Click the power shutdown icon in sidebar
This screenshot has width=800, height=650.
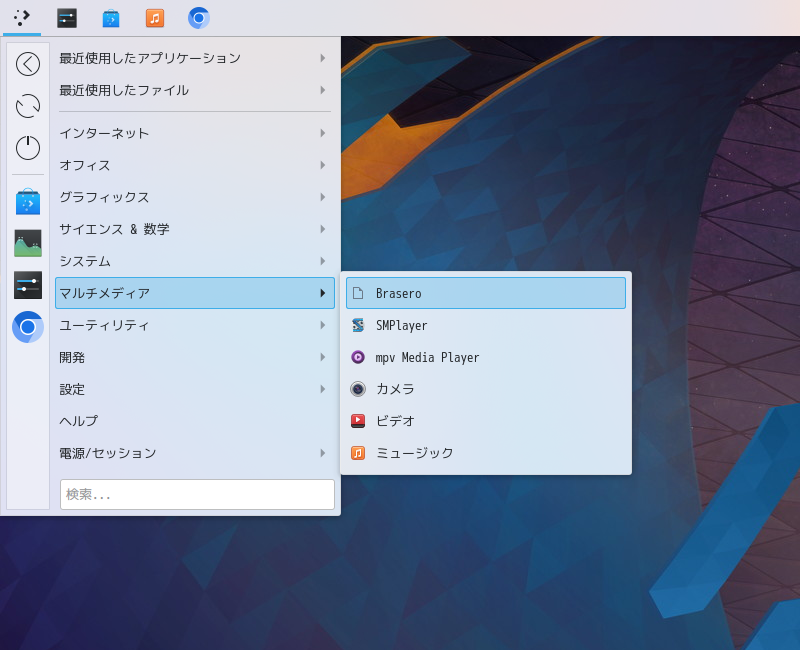click(x=28, y=148)
